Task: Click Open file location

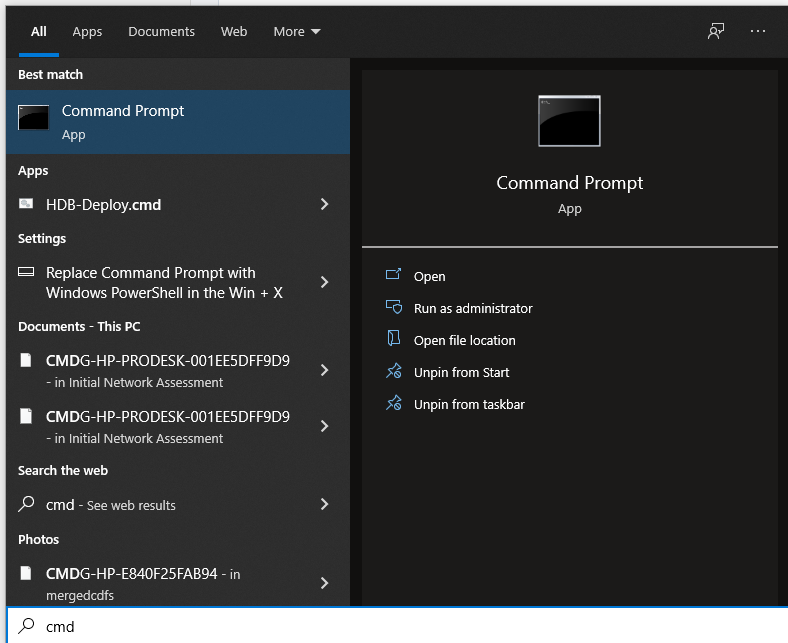Action: [x=464, y=340]
